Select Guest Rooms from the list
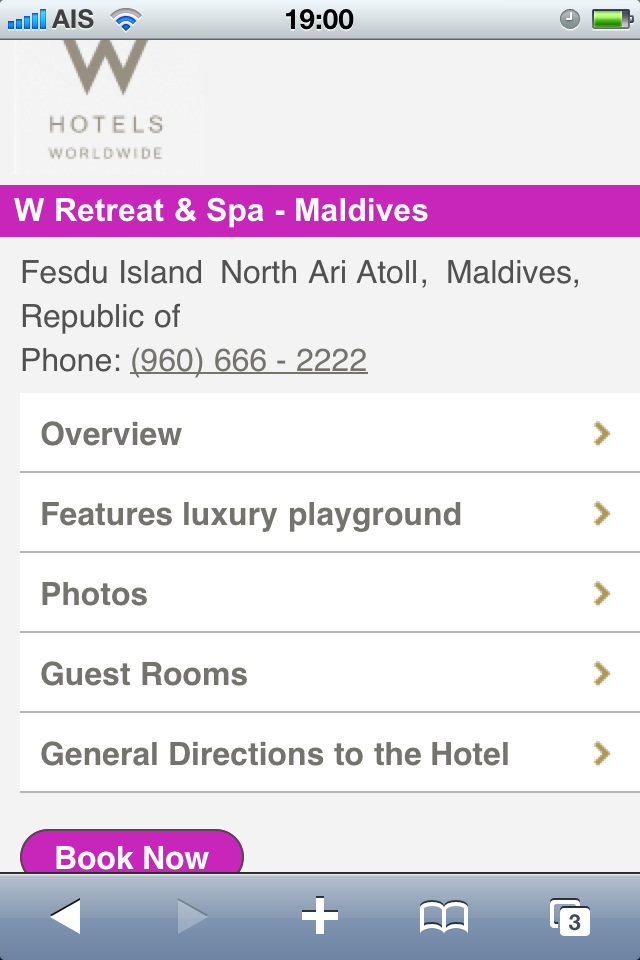Viewport: 640px width, 960px height. 144,674
